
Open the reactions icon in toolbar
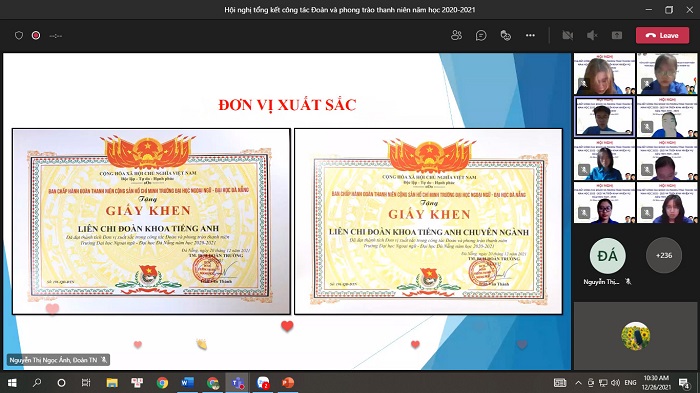[505, 35]
